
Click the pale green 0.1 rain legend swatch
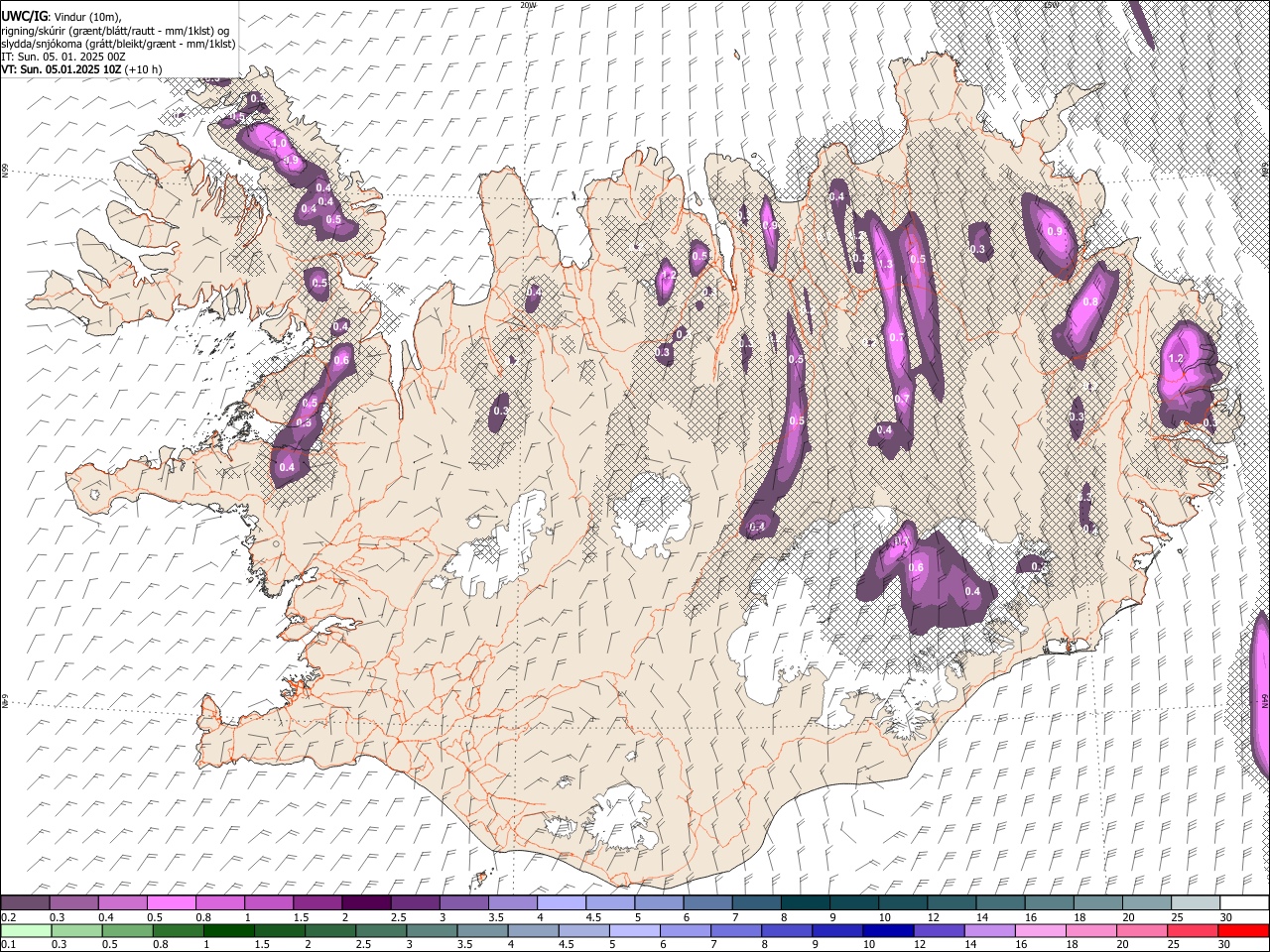click(x=26, y=930)
